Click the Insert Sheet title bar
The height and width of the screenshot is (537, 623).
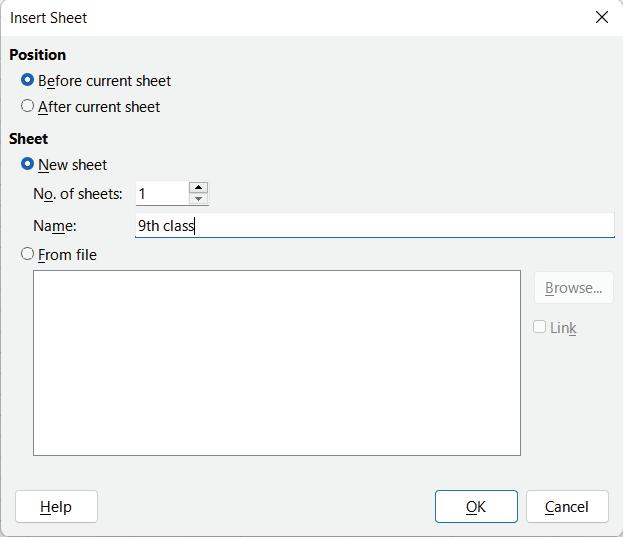[x=300, y=17]
